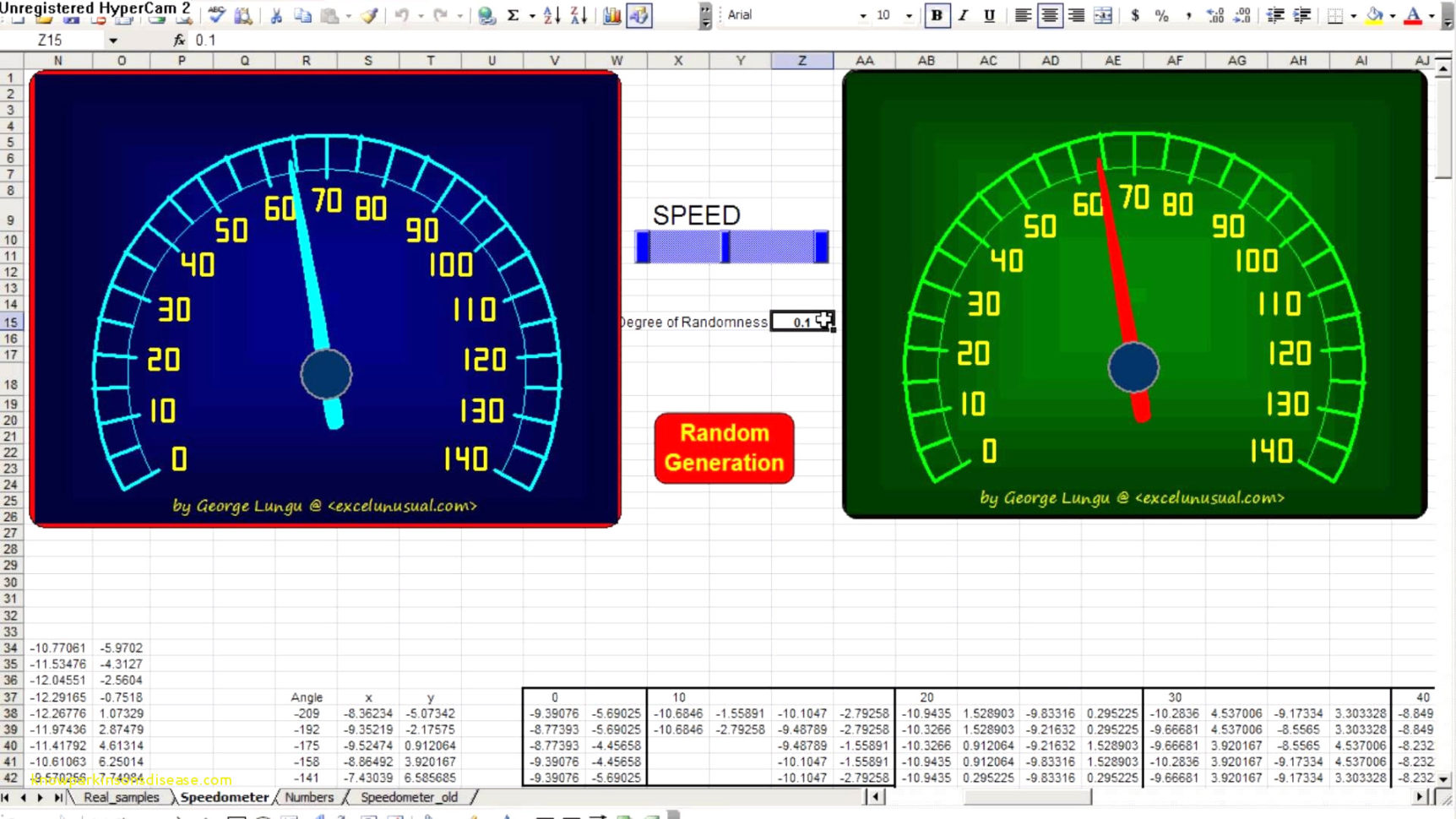The width and height of the screenshot is (1456, 819).
Task: Apply Sort Ascending to the data
Action: point(550,14)
